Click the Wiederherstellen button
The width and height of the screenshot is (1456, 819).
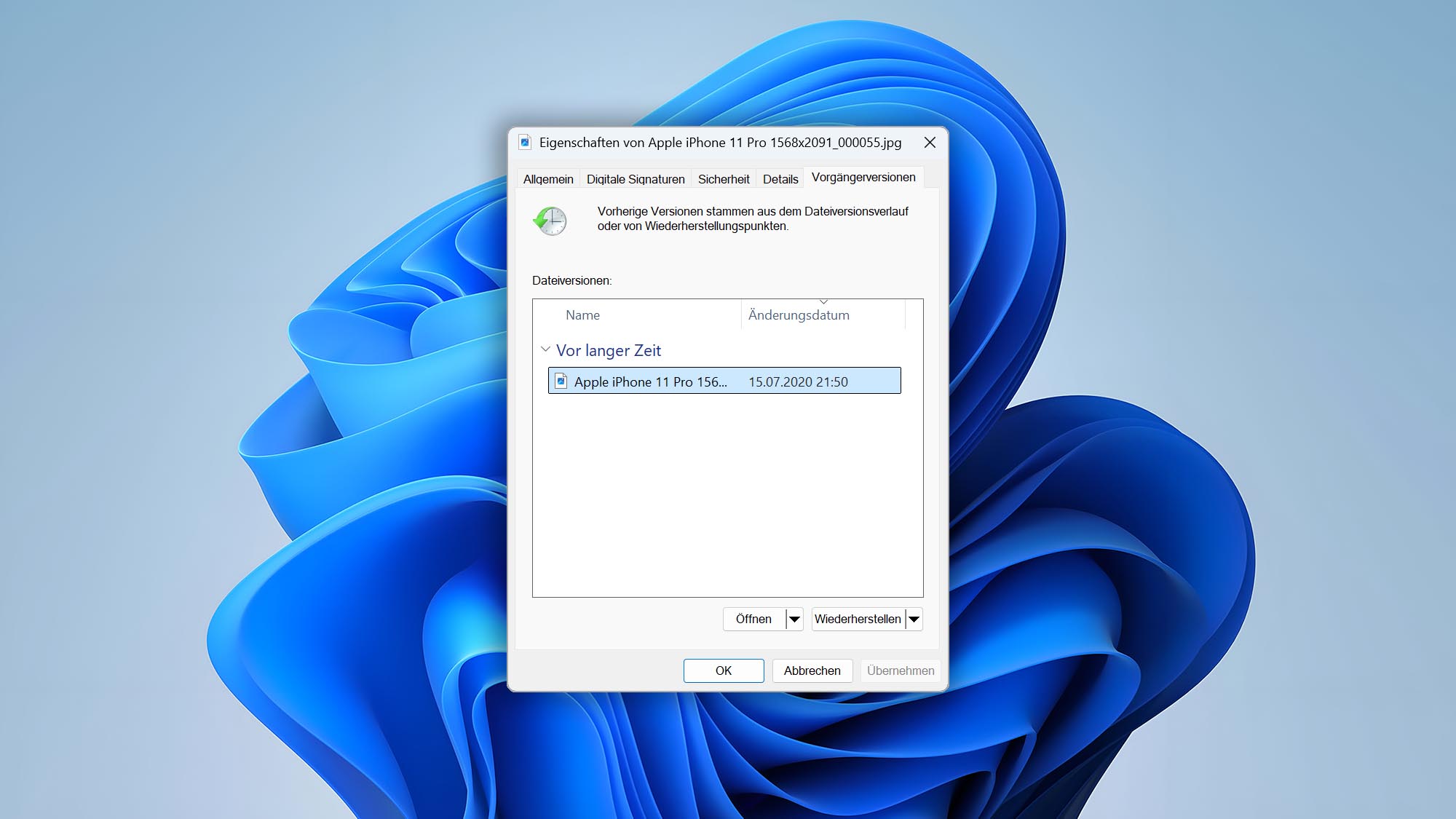click(x=858, y=619)
